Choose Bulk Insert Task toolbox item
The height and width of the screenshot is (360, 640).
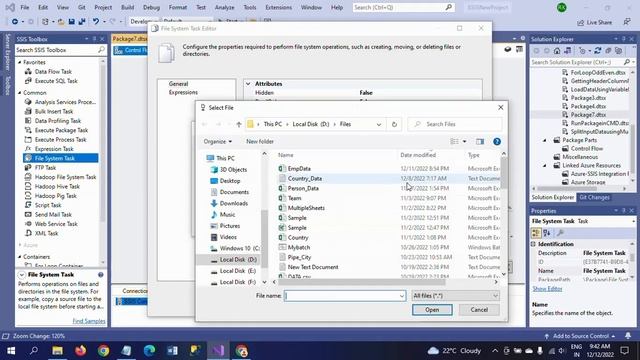[x=54, y=111]
